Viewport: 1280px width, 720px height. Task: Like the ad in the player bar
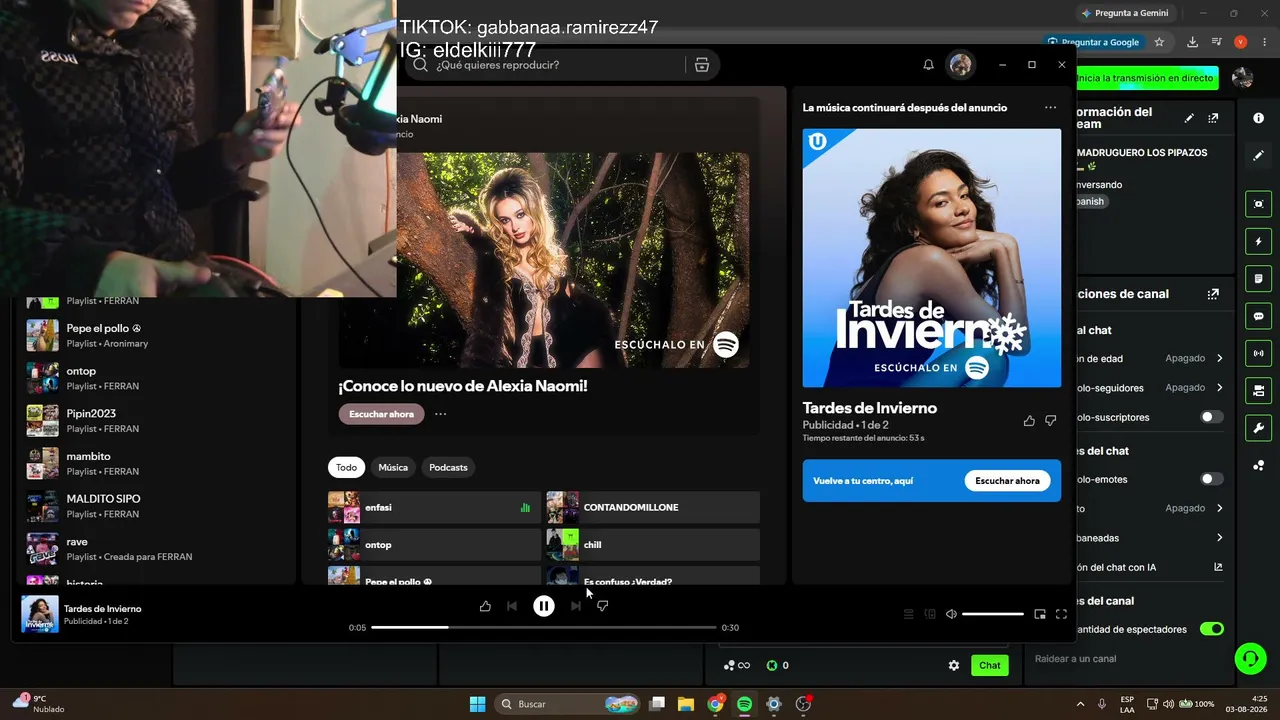click(485, 606)
